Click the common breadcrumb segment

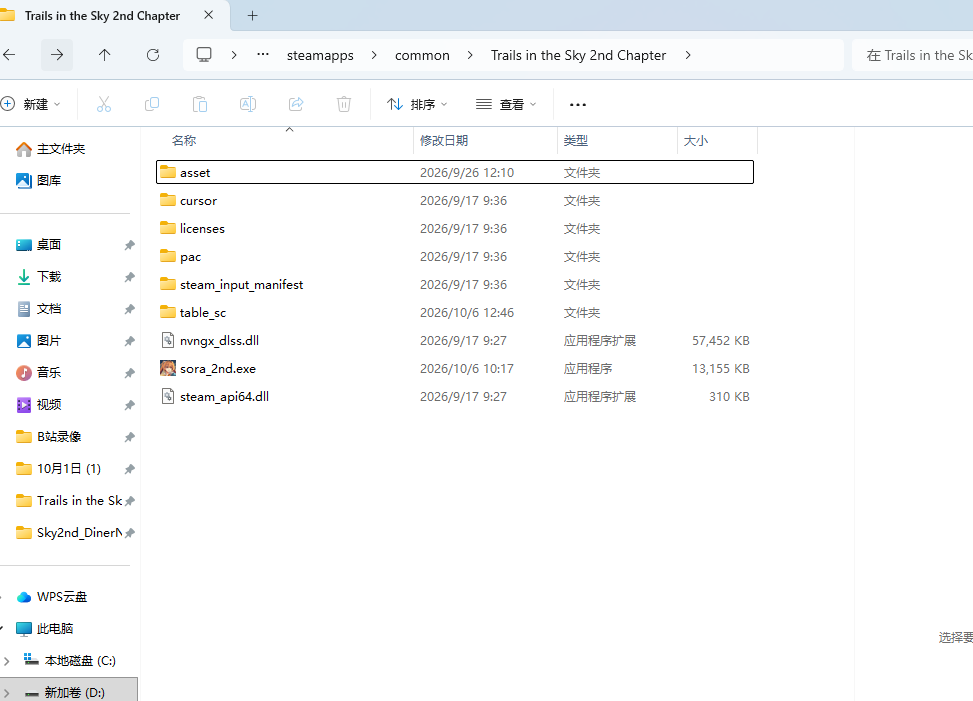click(x=422, y=55)
